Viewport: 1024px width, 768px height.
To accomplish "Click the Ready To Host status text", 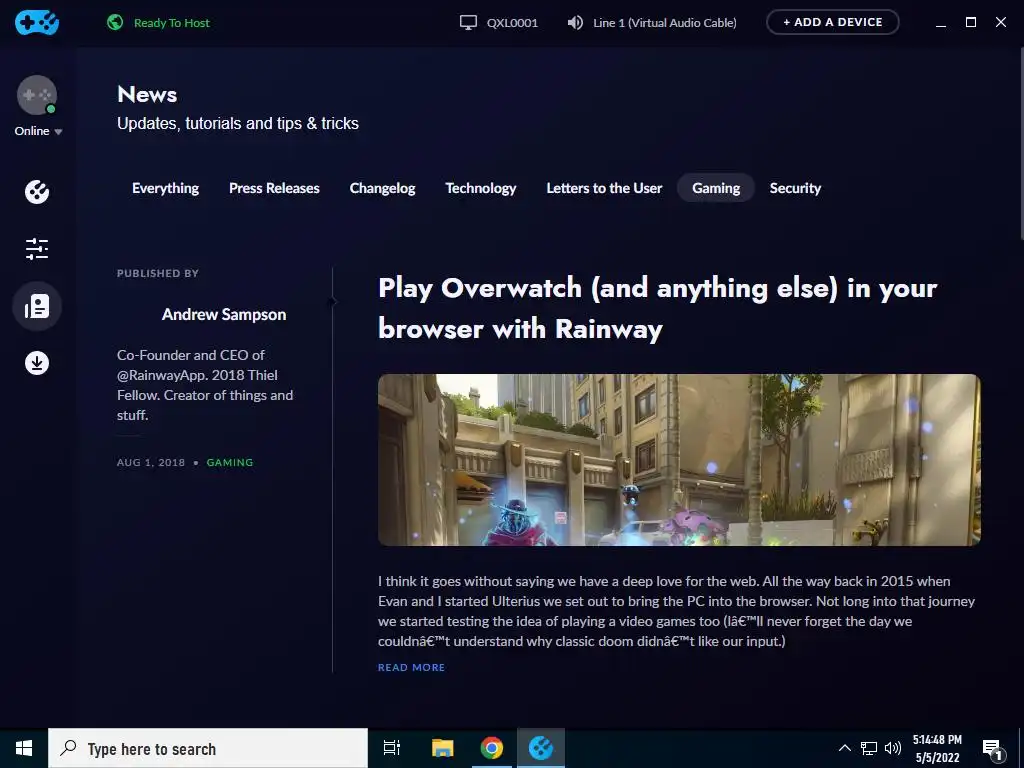I will pos(172,23).
